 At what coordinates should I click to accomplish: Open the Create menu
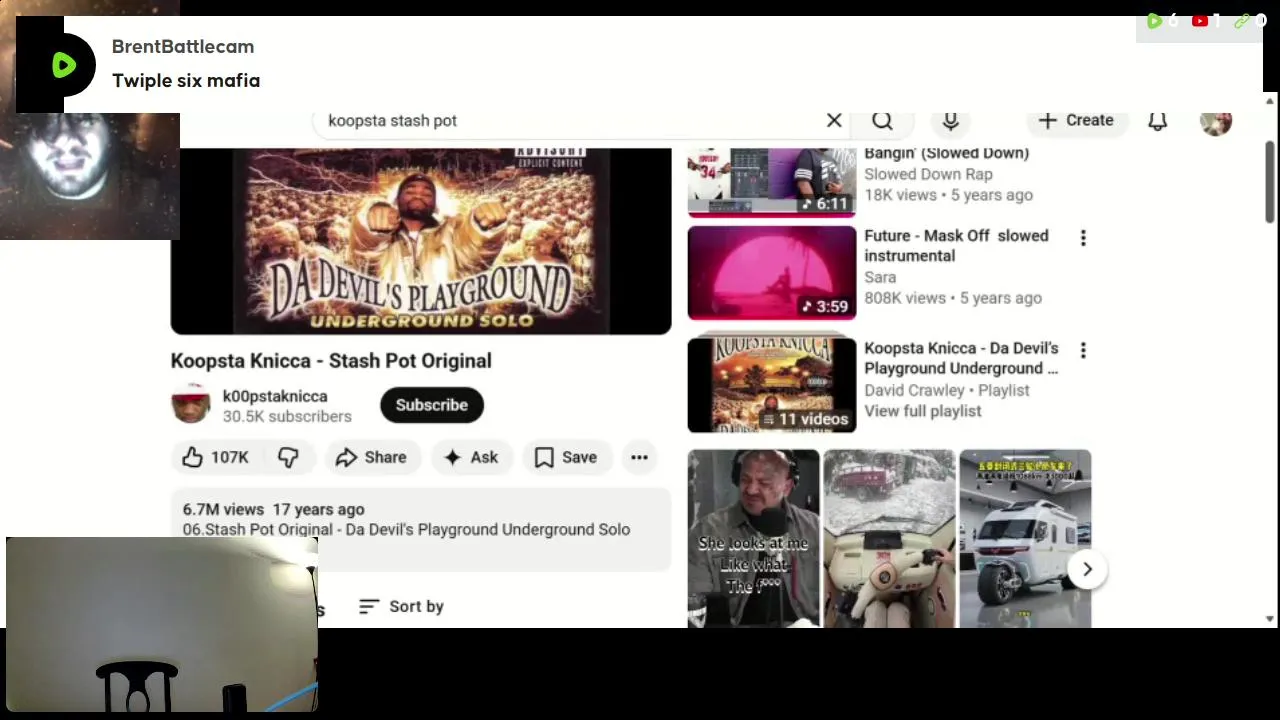click(1075, 120)
